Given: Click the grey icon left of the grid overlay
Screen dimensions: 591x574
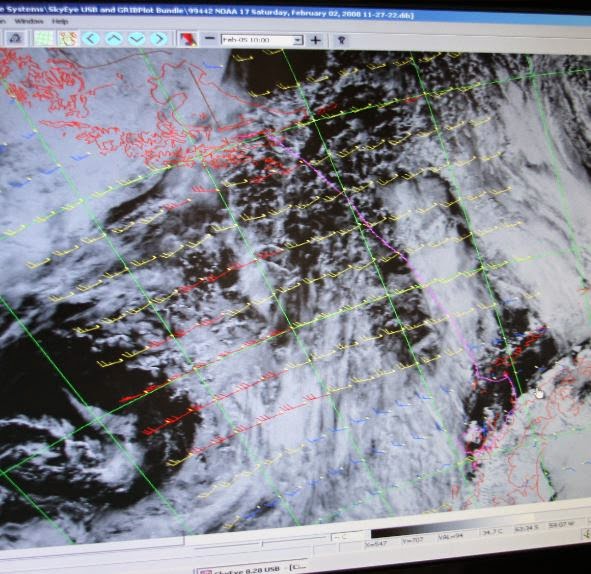Looking at the screenshot, I should (16, 38).
